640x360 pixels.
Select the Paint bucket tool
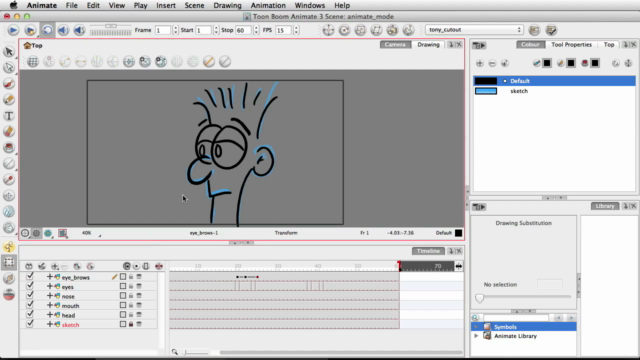9,147
